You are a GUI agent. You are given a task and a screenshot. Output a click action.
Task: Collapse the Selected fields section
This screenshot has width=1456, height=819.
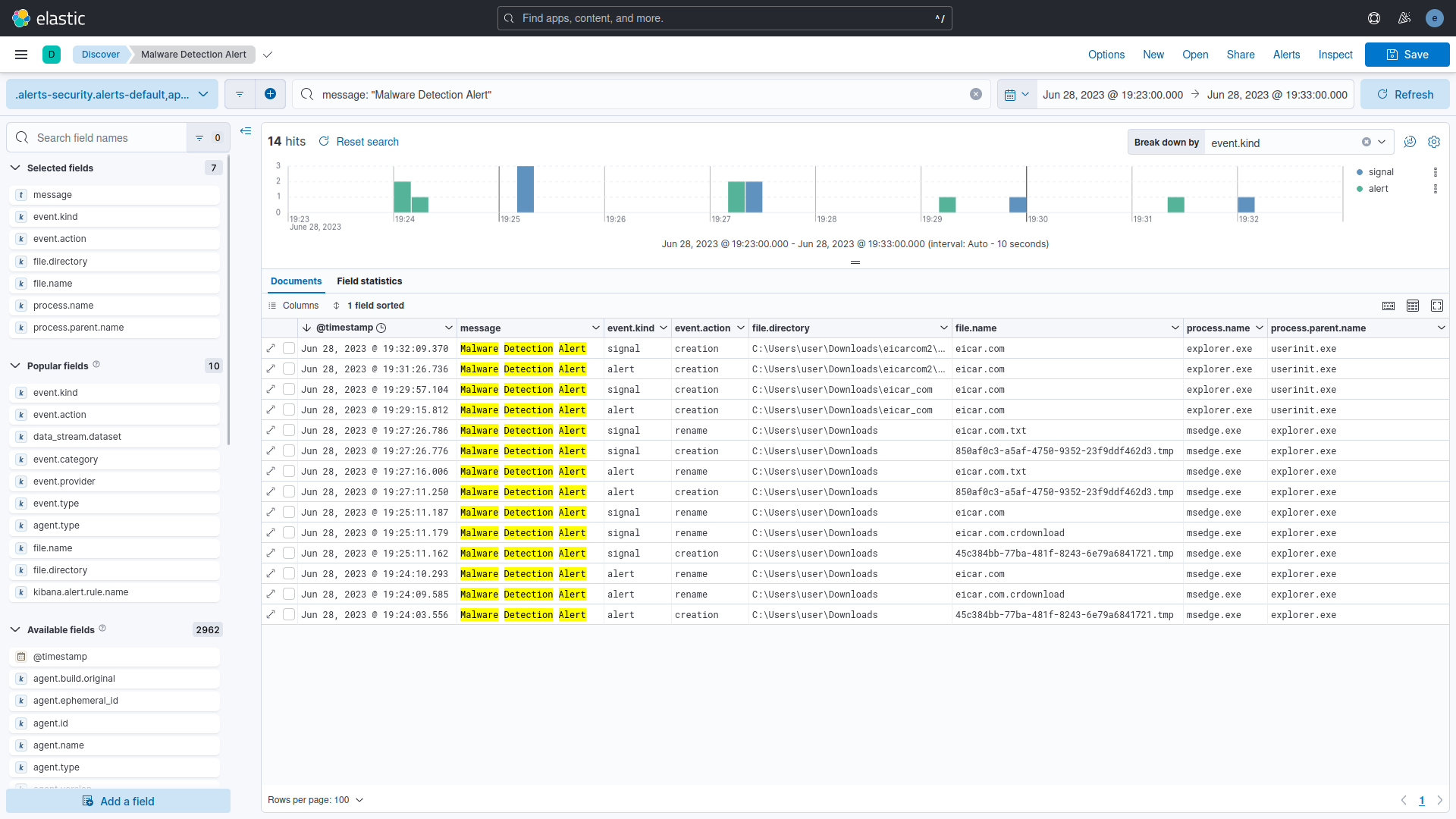tap(15, 168)
